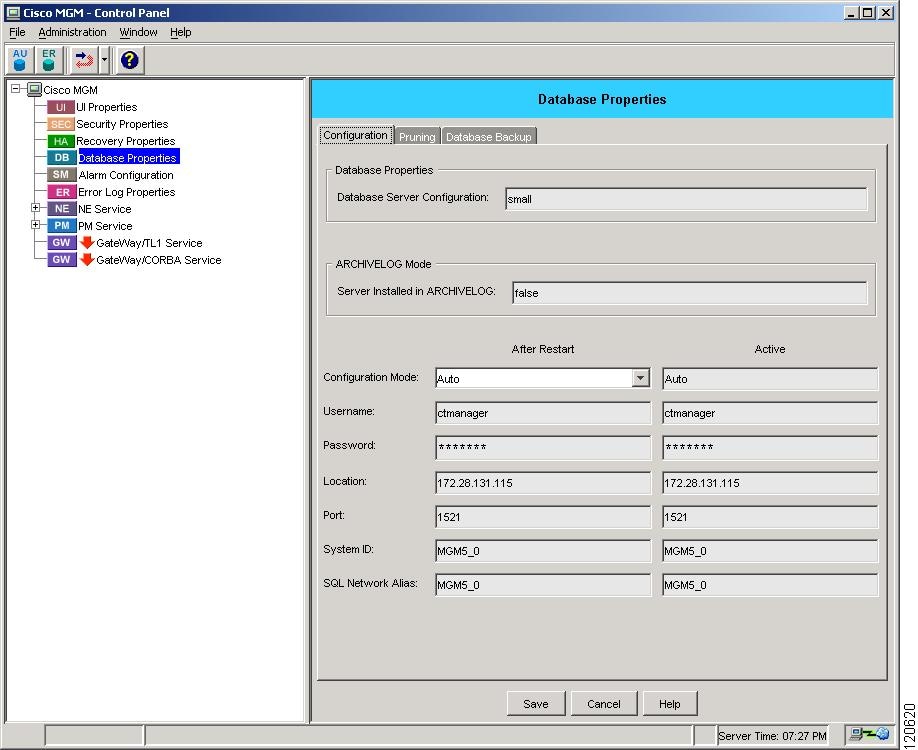Click the PM icon for PM Service
This screenshot has width=918, height=750.
click(61, 225)
